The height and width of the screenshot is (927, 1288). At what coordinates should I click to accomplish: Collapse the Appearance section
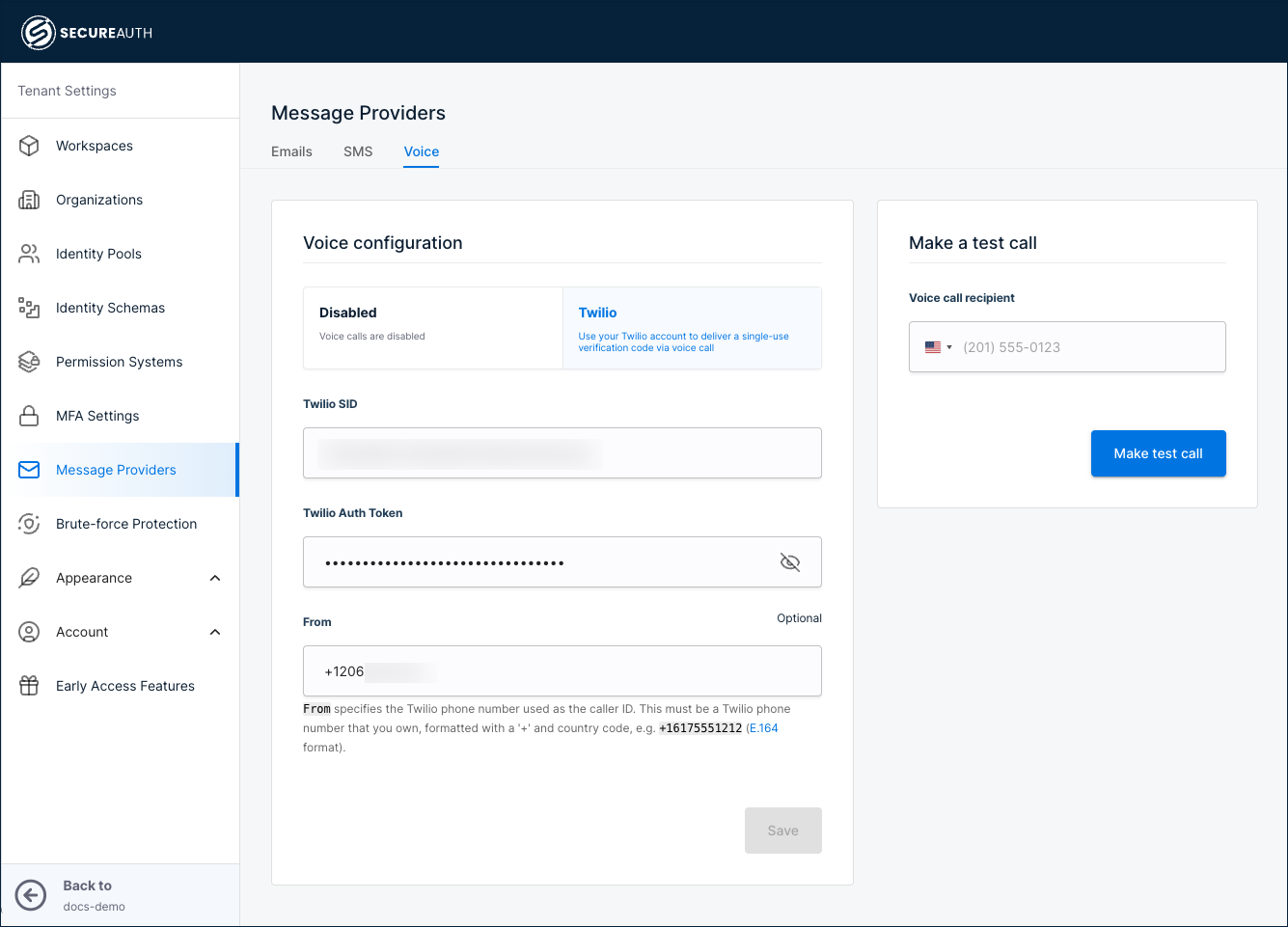pos(216,578)
